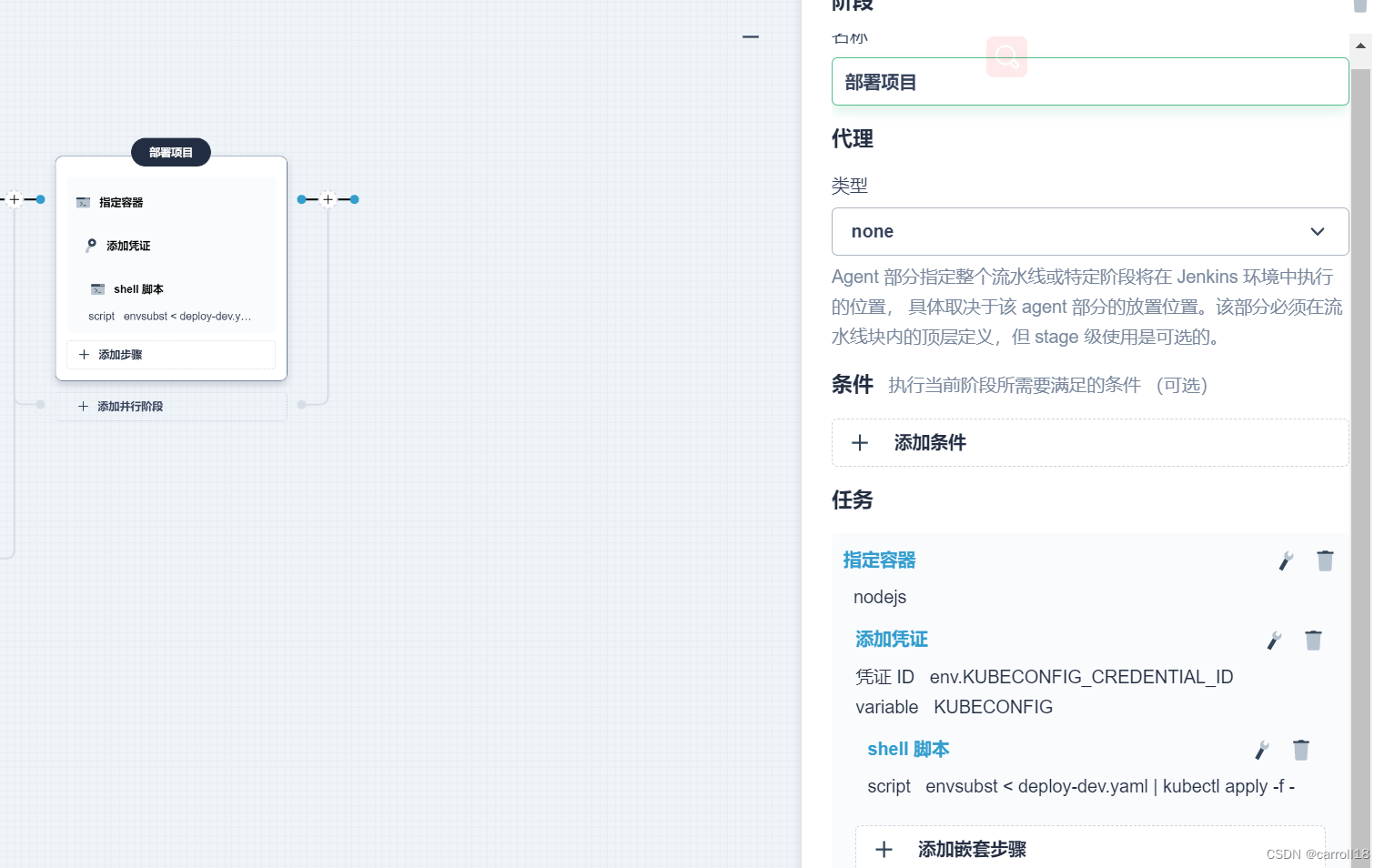The image size is (1384, 868).
Task: Delete the 添加凭证 task with trash icon
Action: 1313,640
